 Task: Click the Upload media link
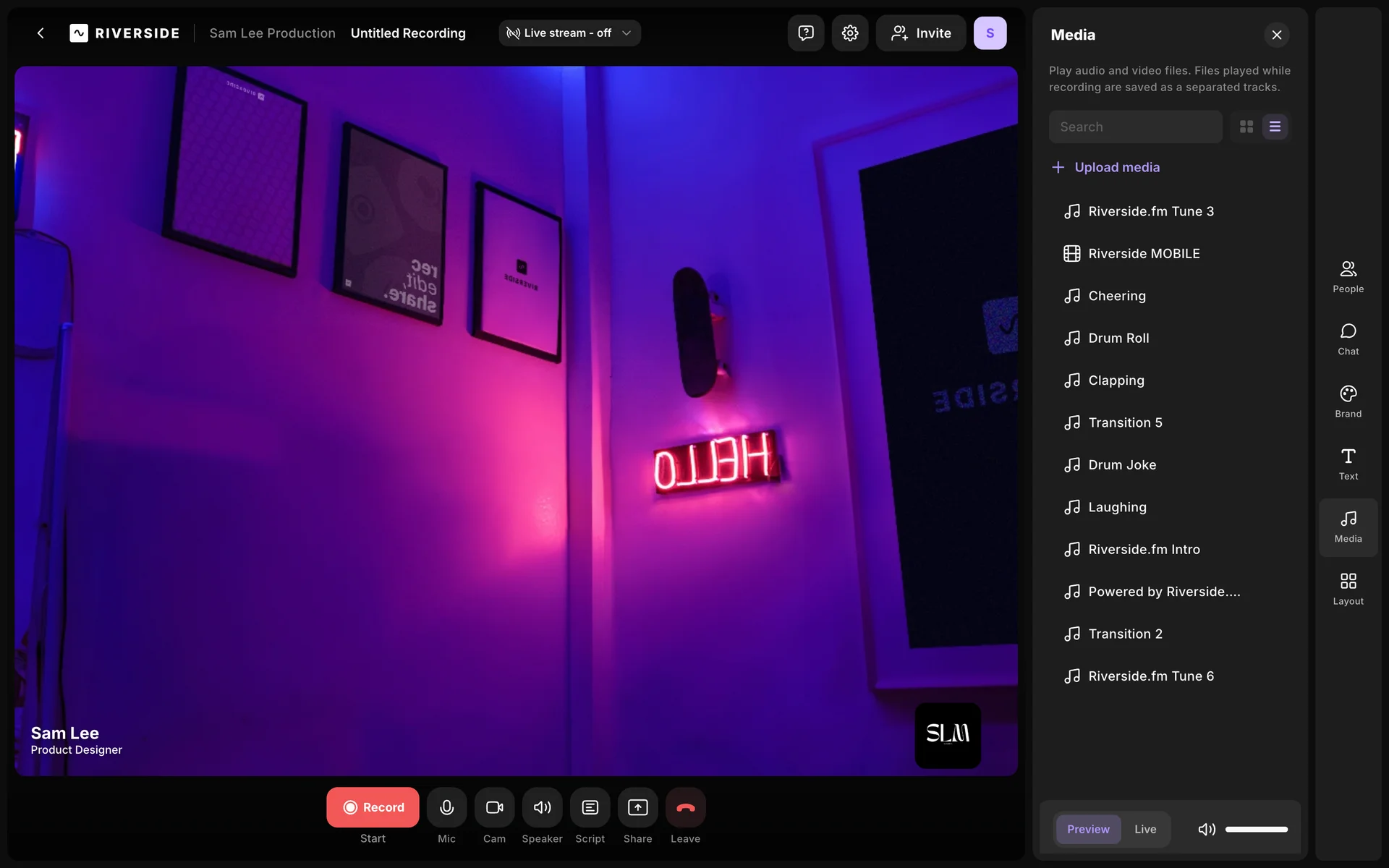point(1116,167)
